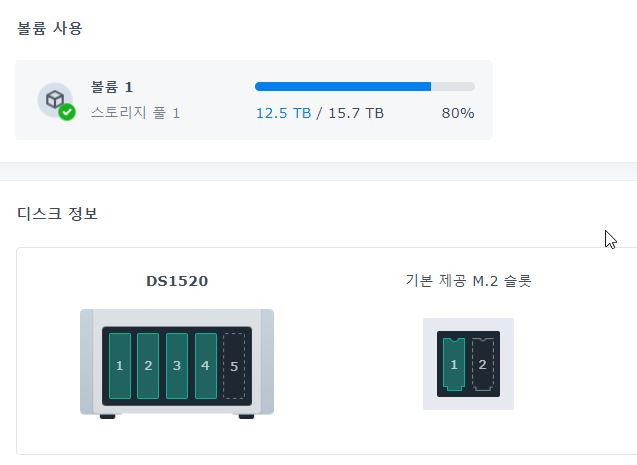Click the 12.5 TB used capacity link

(x=284, y=113)
